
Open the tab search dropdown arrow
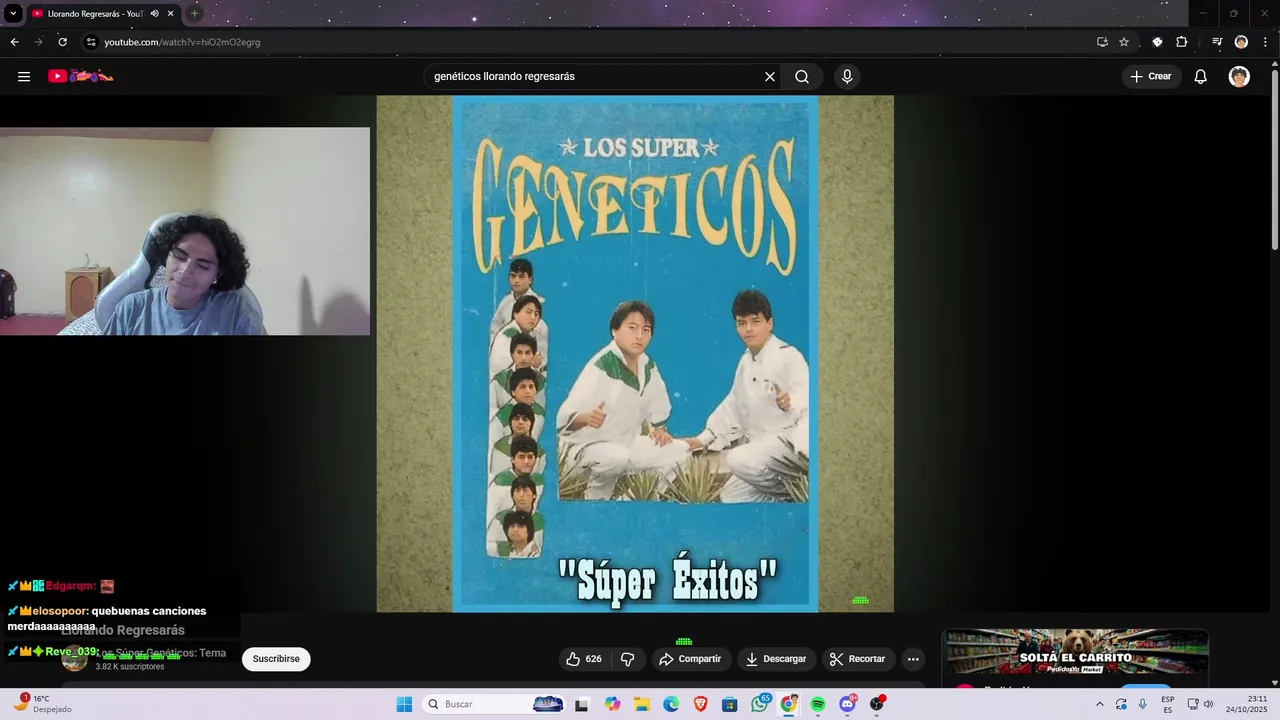(x=13, y=14)
